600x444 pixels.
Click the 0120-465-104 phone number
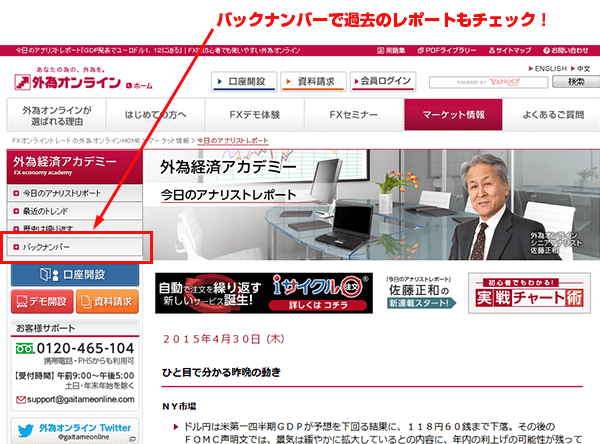(85, 348)
